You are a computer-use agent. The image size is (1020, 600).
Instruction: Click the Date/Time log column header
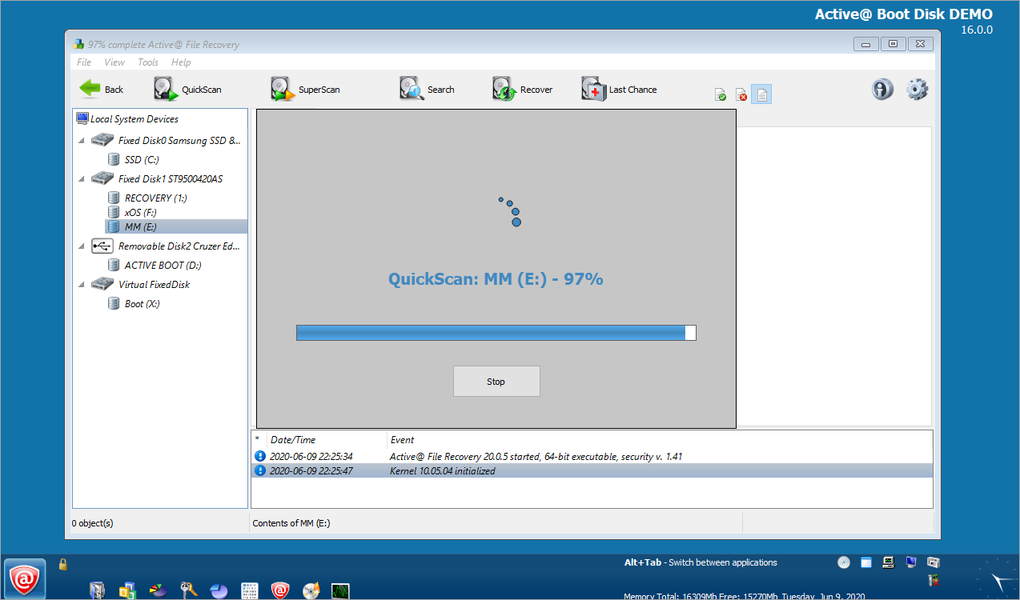[x=293, y=440]
